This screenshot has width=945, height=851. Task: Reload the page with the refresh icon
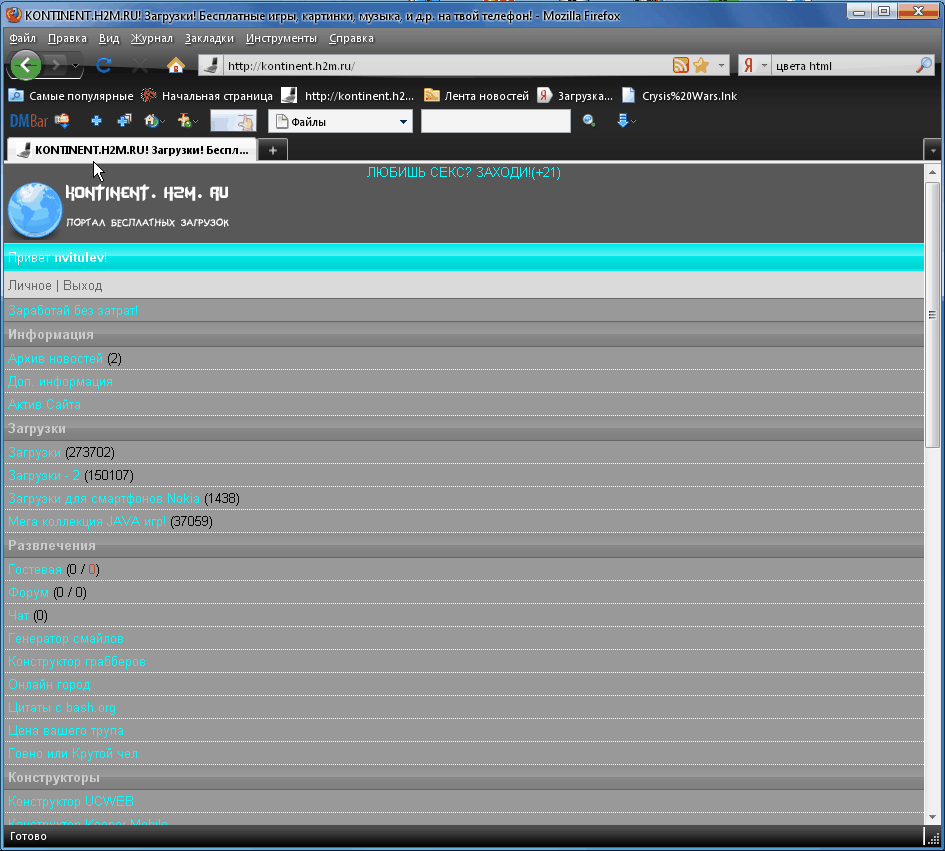(x=104, y=65)
